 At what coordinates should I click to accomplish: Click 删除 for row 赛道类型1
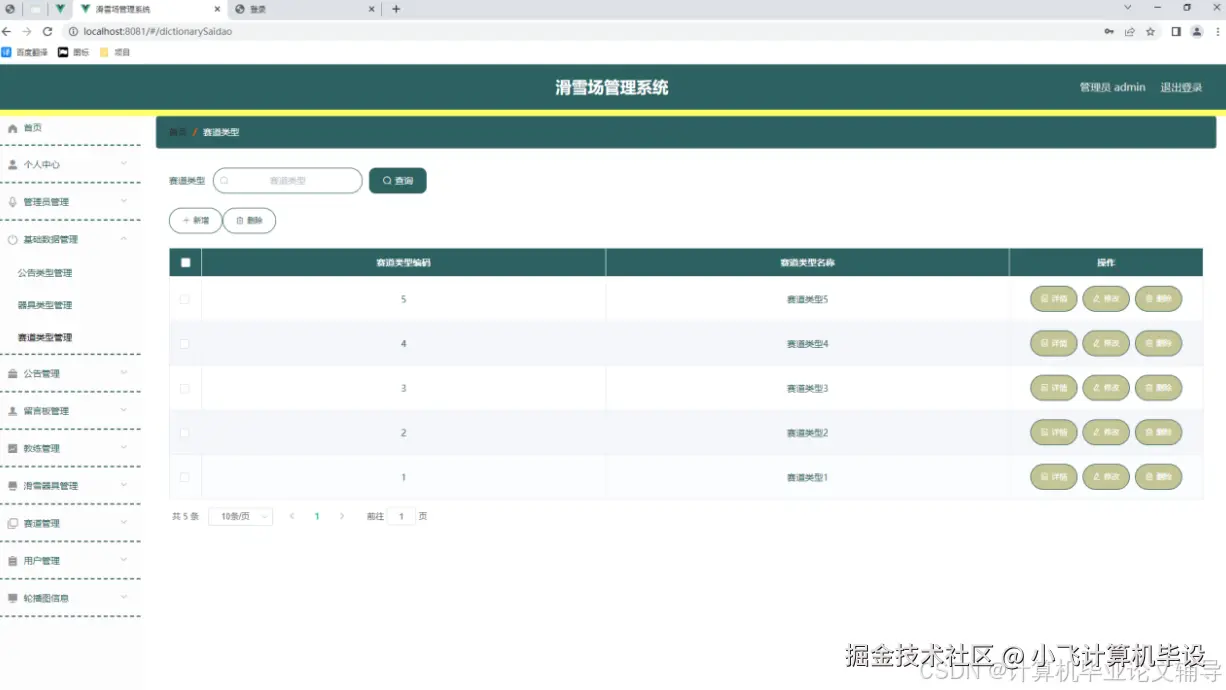[x=1158, y=477]
